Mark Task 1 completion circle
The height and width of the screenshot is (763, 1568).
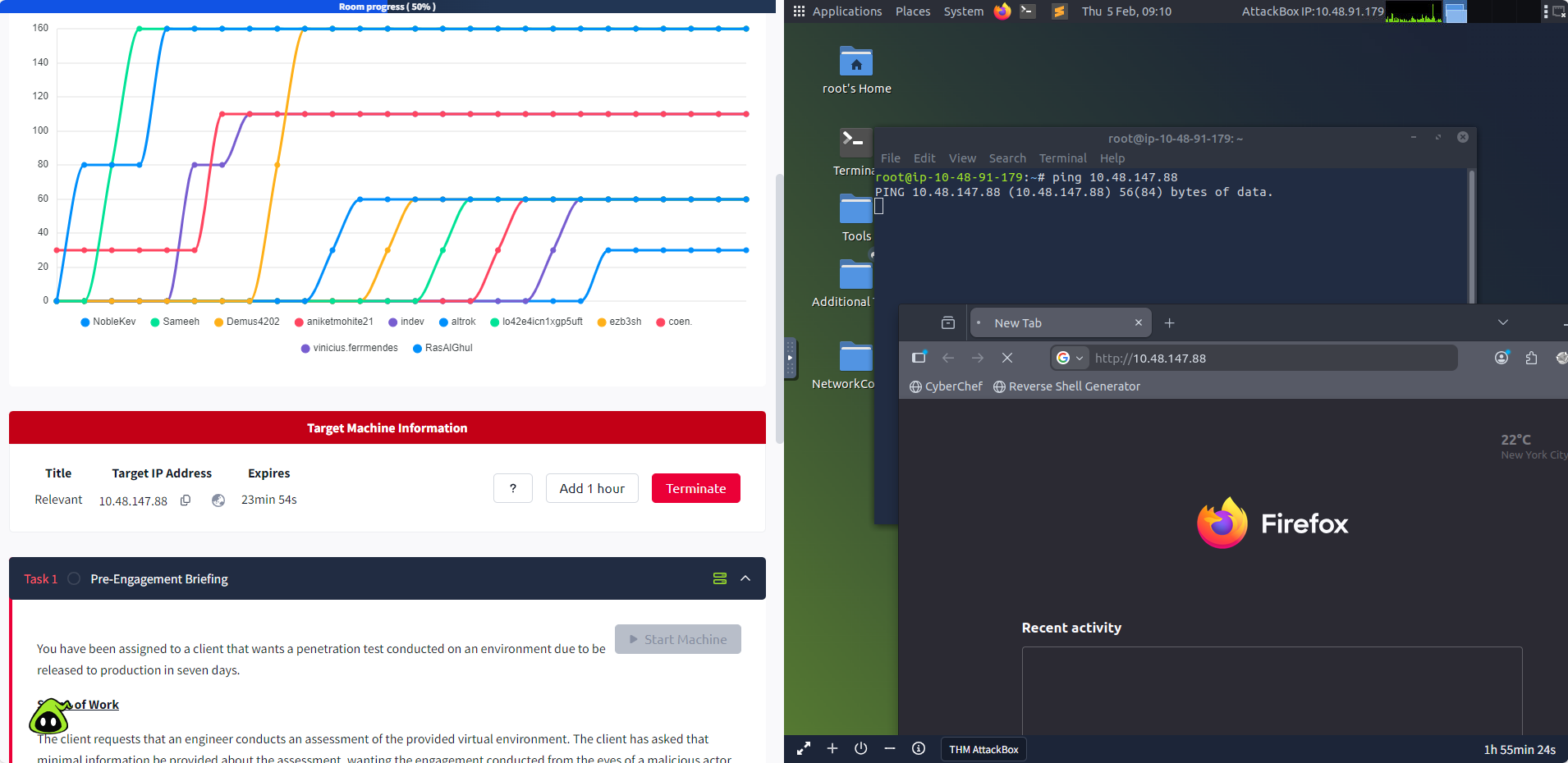pos(74,578)
